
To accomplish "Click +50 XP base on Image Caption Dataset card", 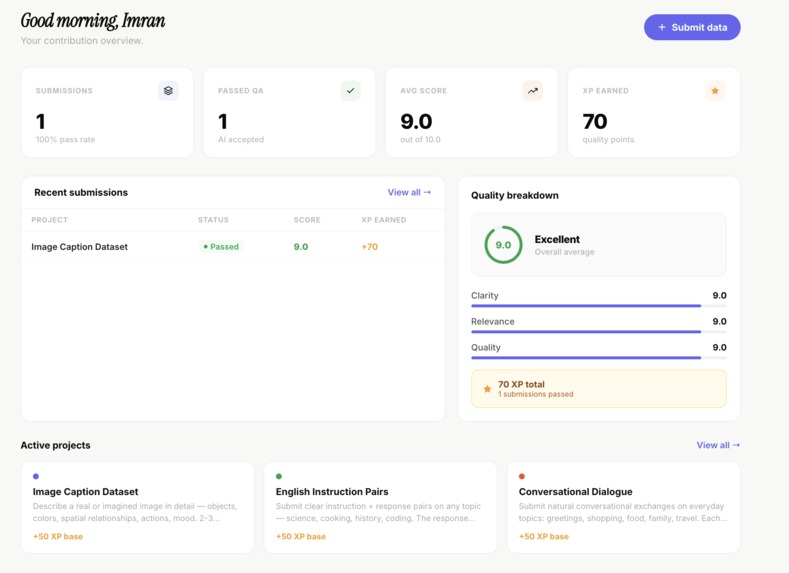I will [x=57, y=536].
